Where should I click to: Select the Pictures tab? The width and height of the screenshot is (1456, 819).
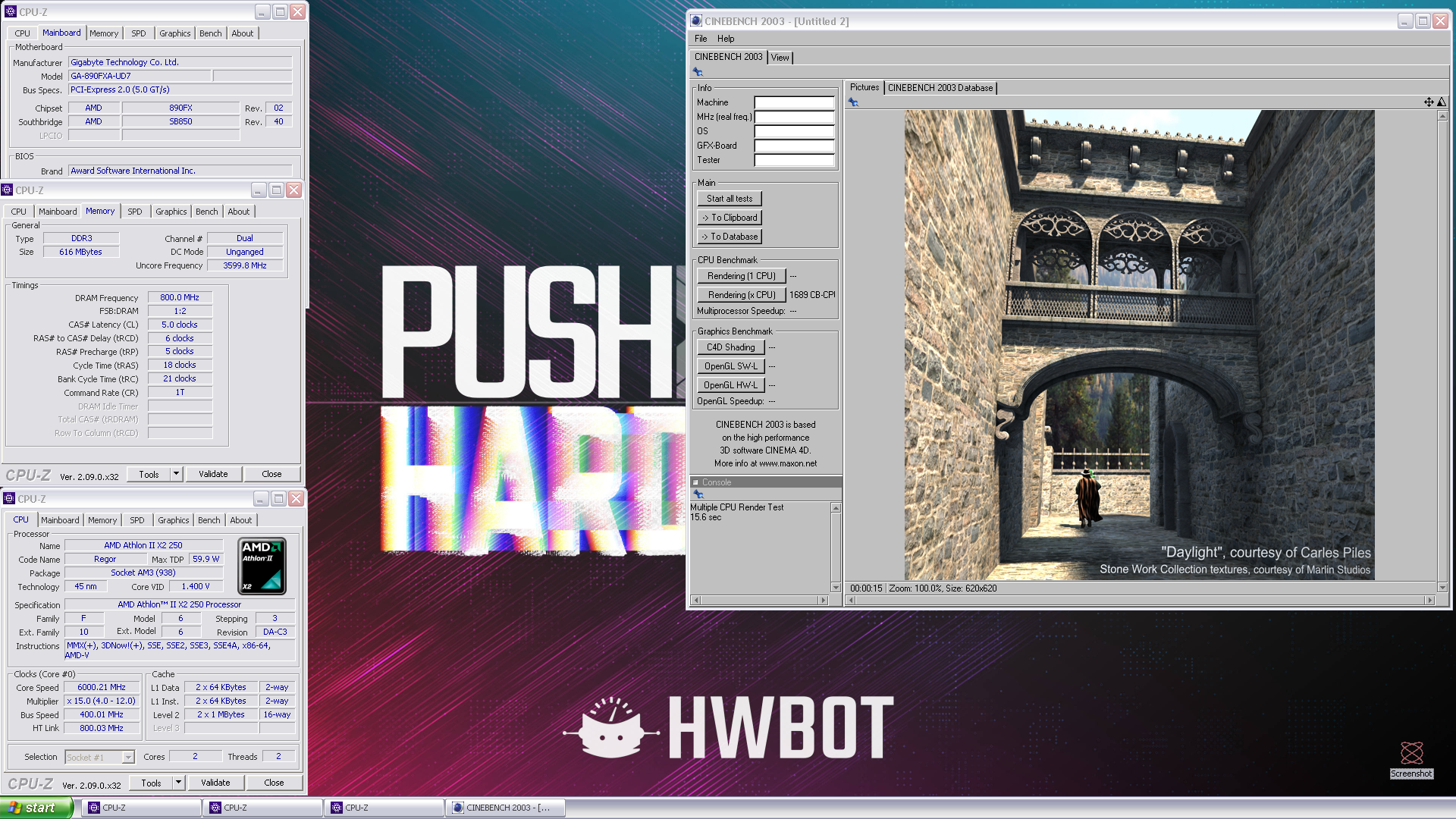point(864,87)
